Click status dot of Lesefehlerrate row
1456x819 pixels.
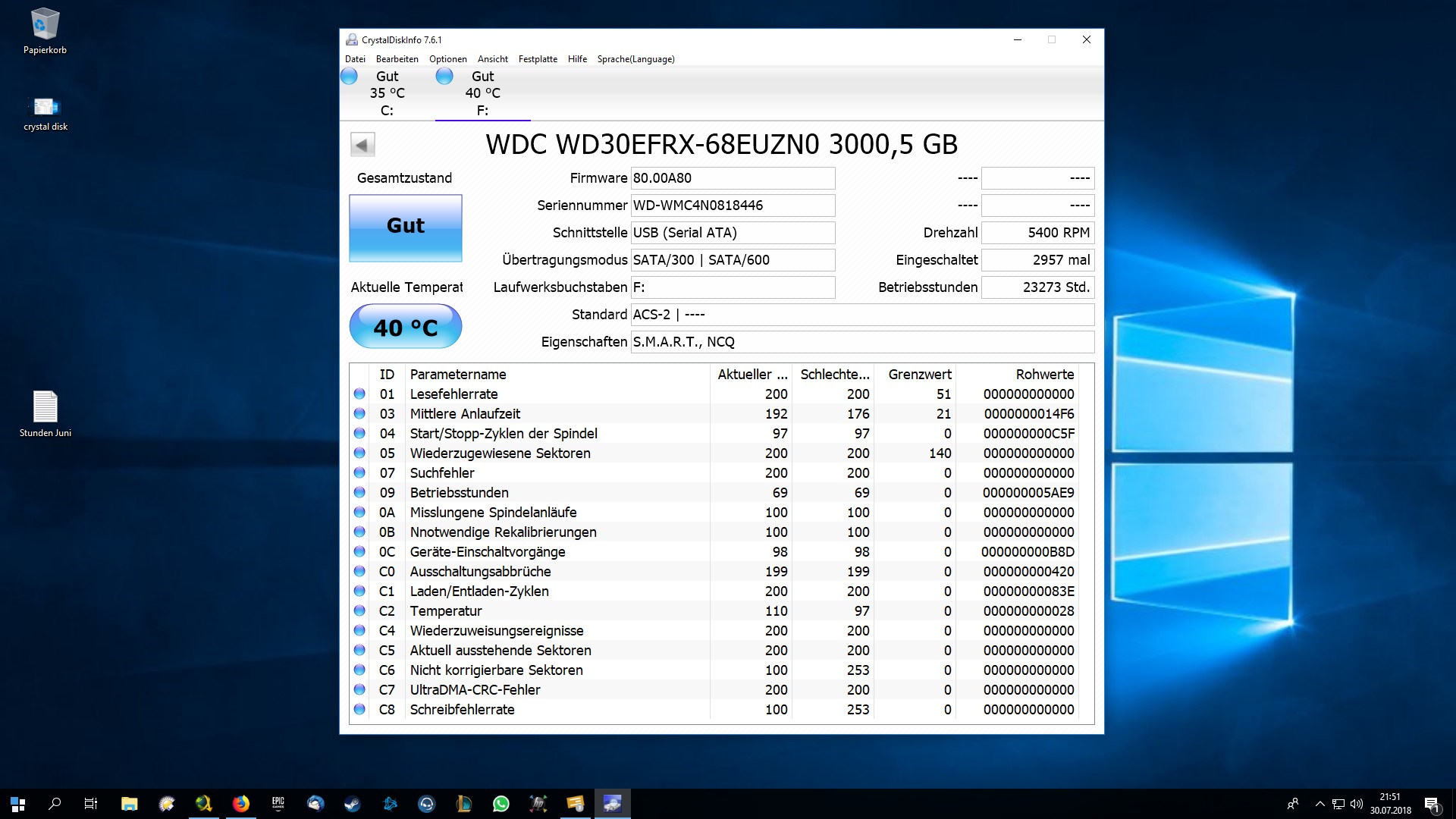tap(359, 394)
